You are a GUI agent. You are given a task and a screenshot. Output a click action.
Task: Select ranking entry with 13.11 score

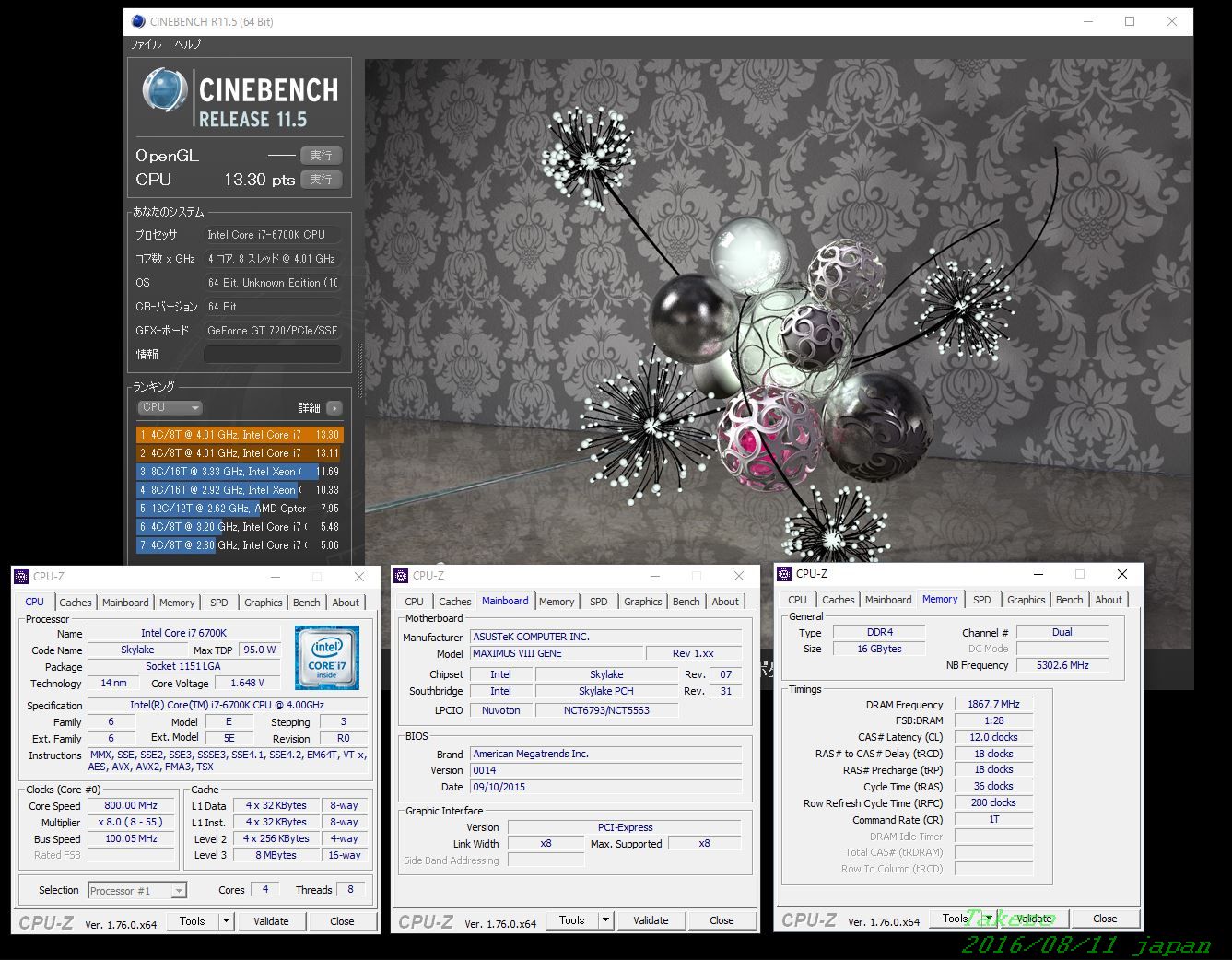pyautogui.click(x=239, y=453)
